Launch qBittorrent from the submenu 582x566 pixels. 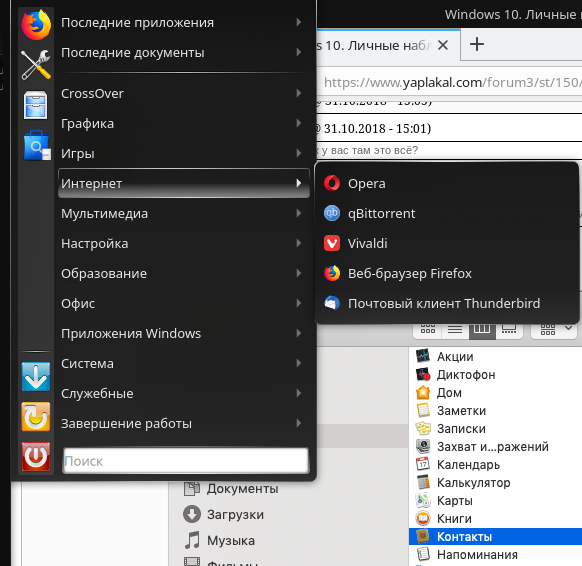[x=447, y=213]
